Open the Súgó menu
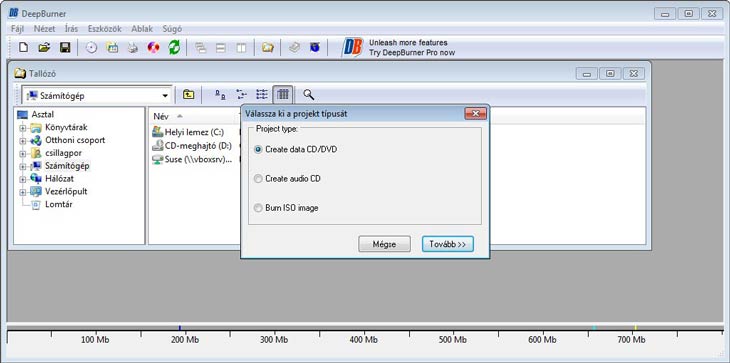 point(172,29)
